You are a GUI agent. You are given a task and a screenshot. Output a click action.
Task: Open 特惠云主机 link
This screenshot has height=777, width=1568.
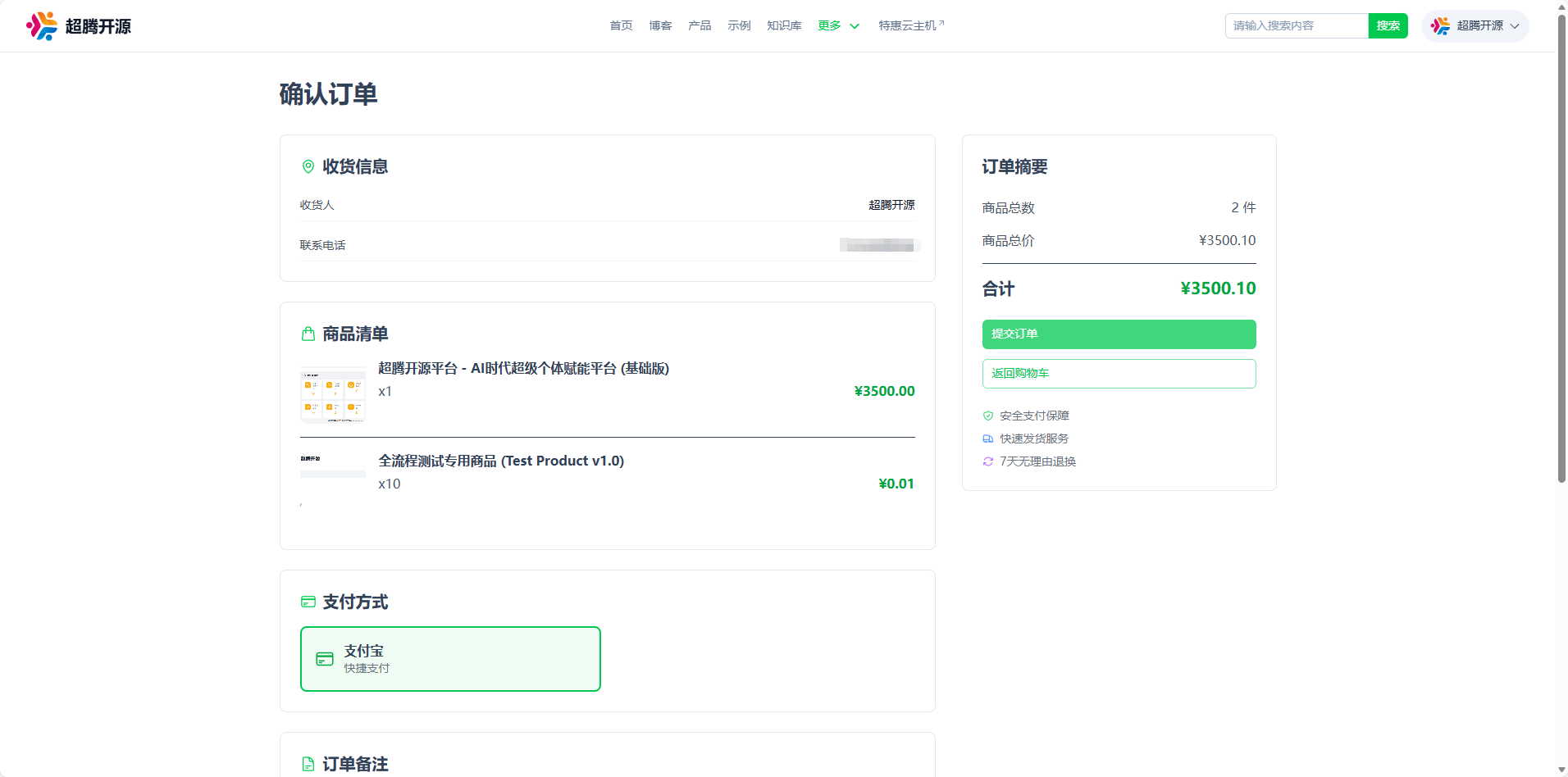911,26
